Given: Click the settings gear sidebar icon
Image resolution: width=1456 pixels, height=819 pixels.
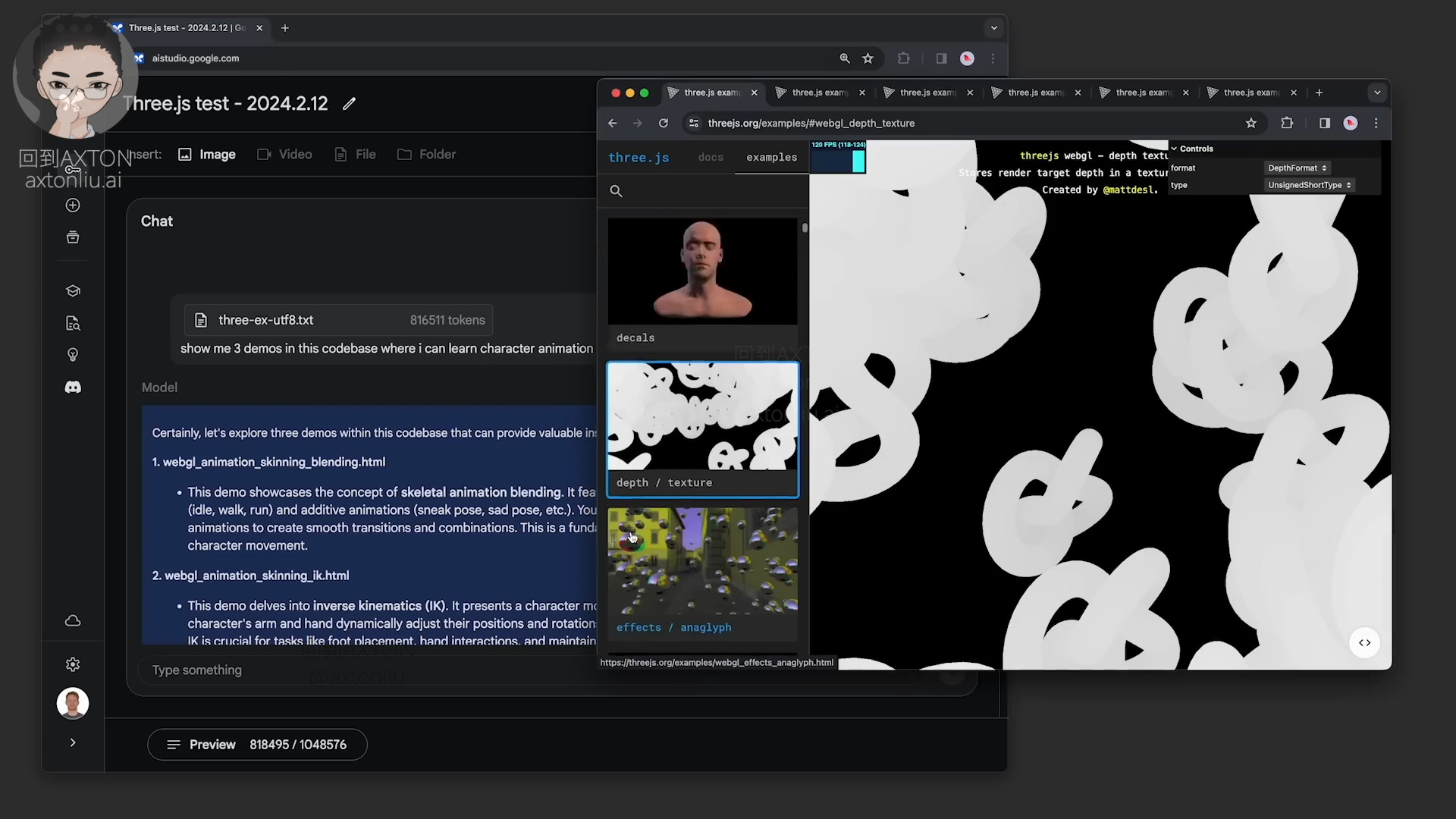Looking at the screenshot, I should pos(72,664).
